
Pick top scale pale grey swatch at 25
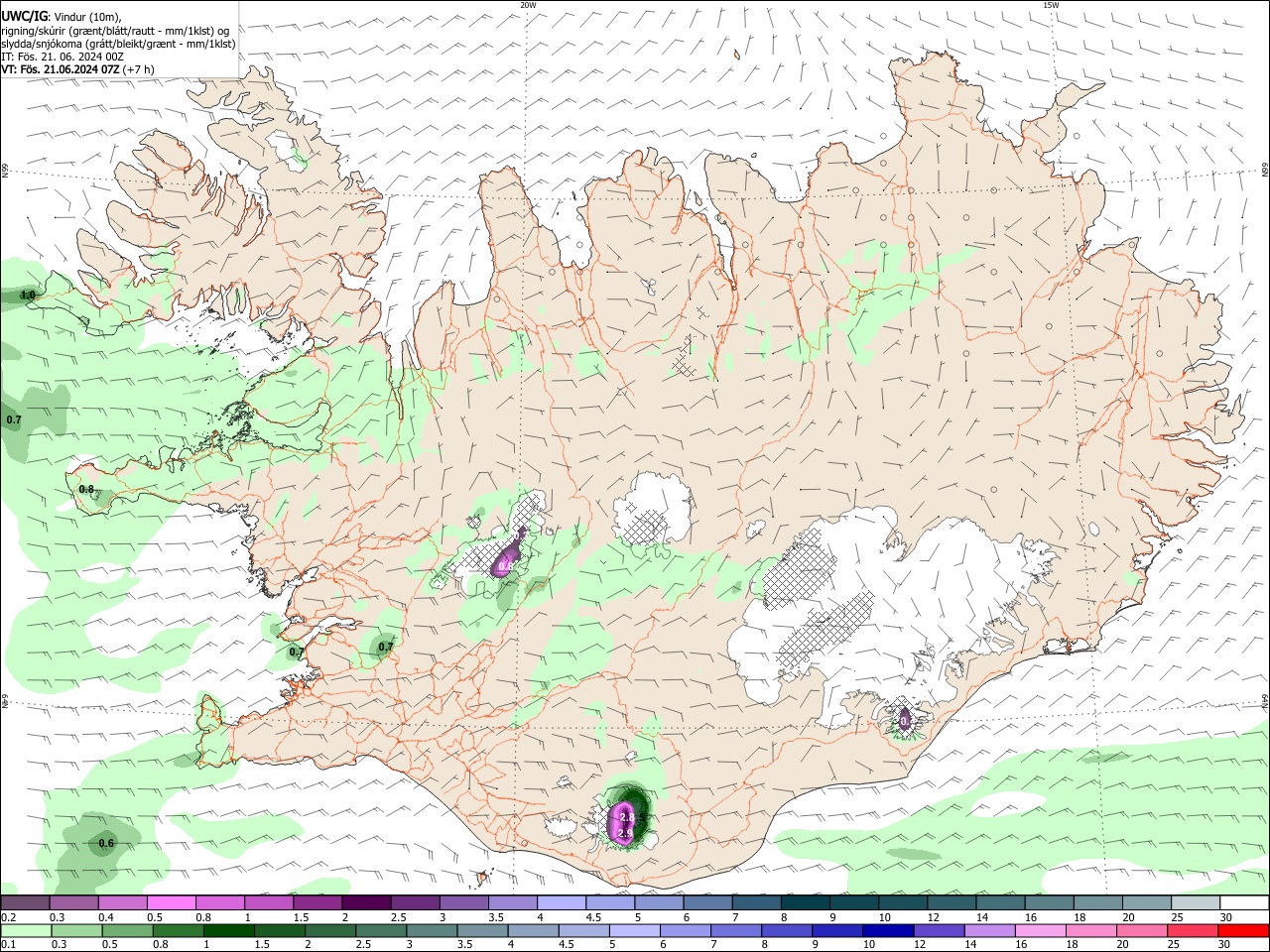pos(1196,902)
